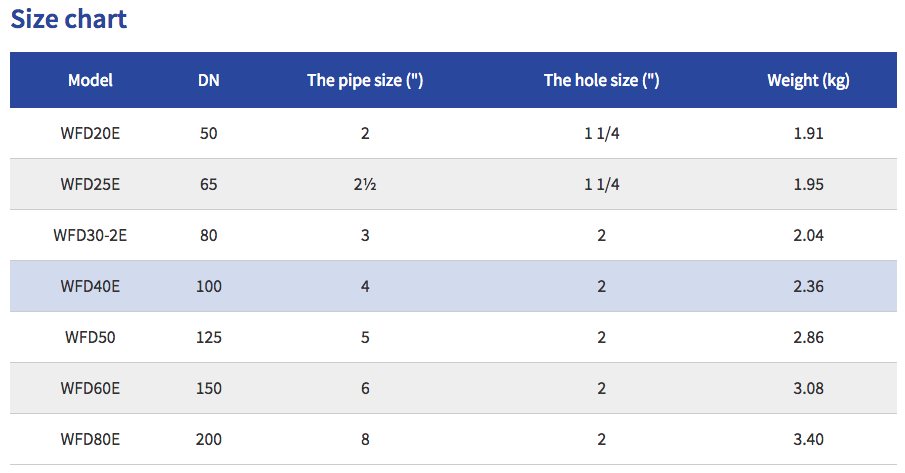Click The pipe size column header

tap(365, 80)
